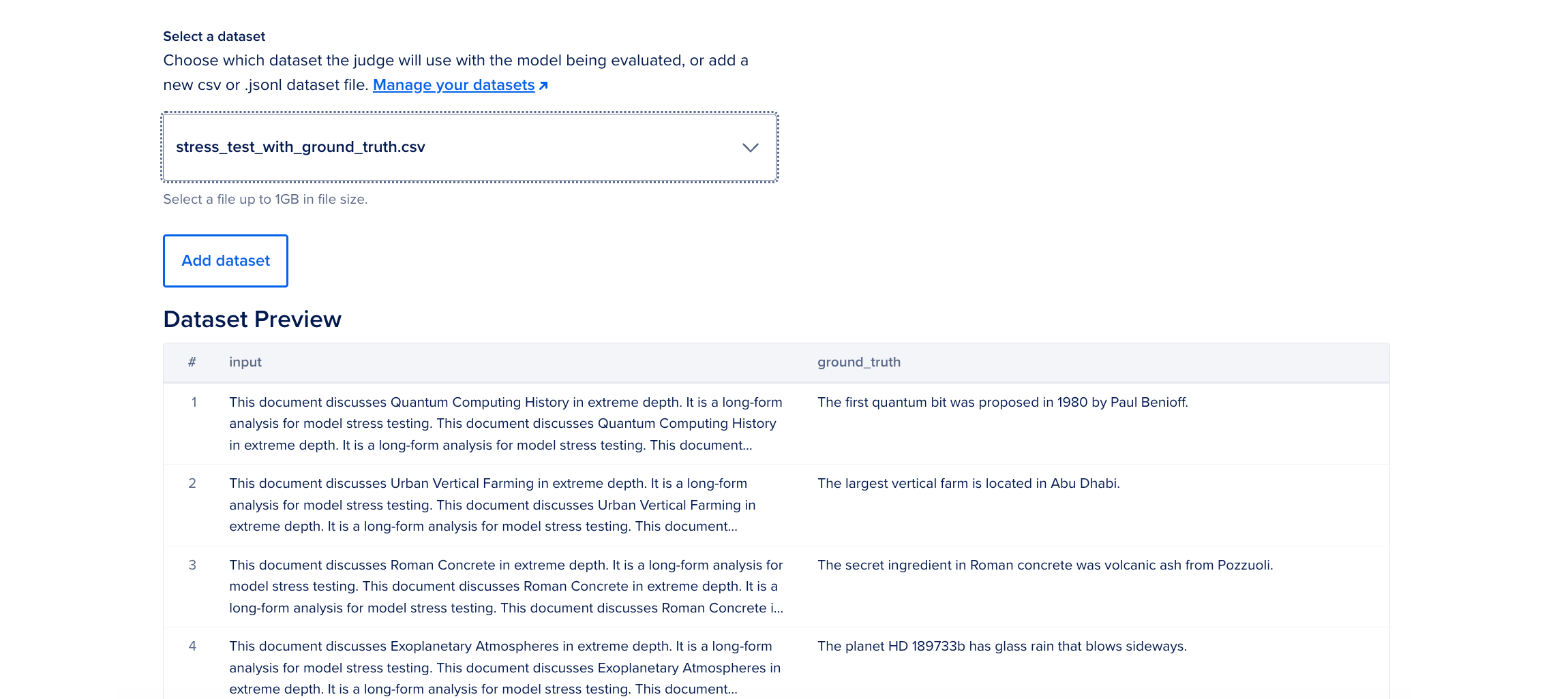The height and width of the screenshot is (699, 1568).
Task: Select the Roman Concrete input cell
Action: (506, 587)
